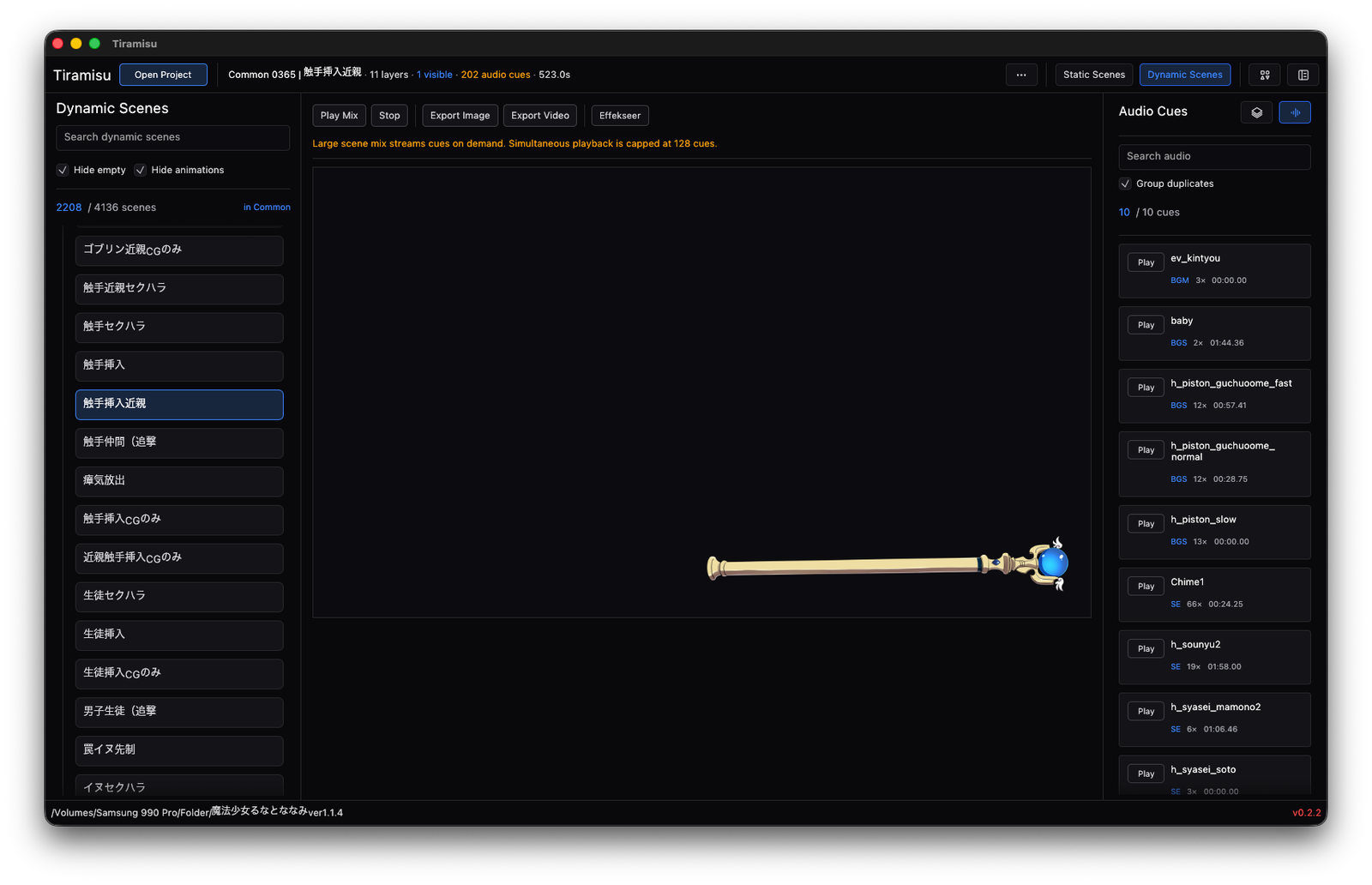Screen dimensions: 1372x885
Task: Stop the scene mix playback
Action: [x=389, y=116]
